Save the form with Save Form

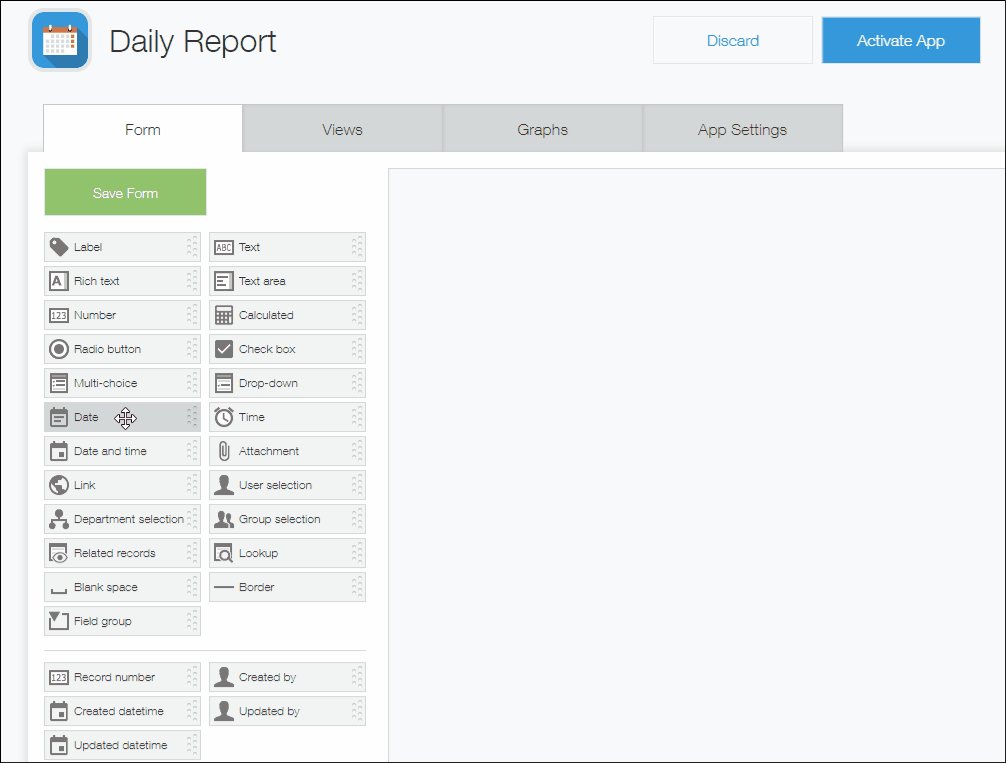[124, 192]
